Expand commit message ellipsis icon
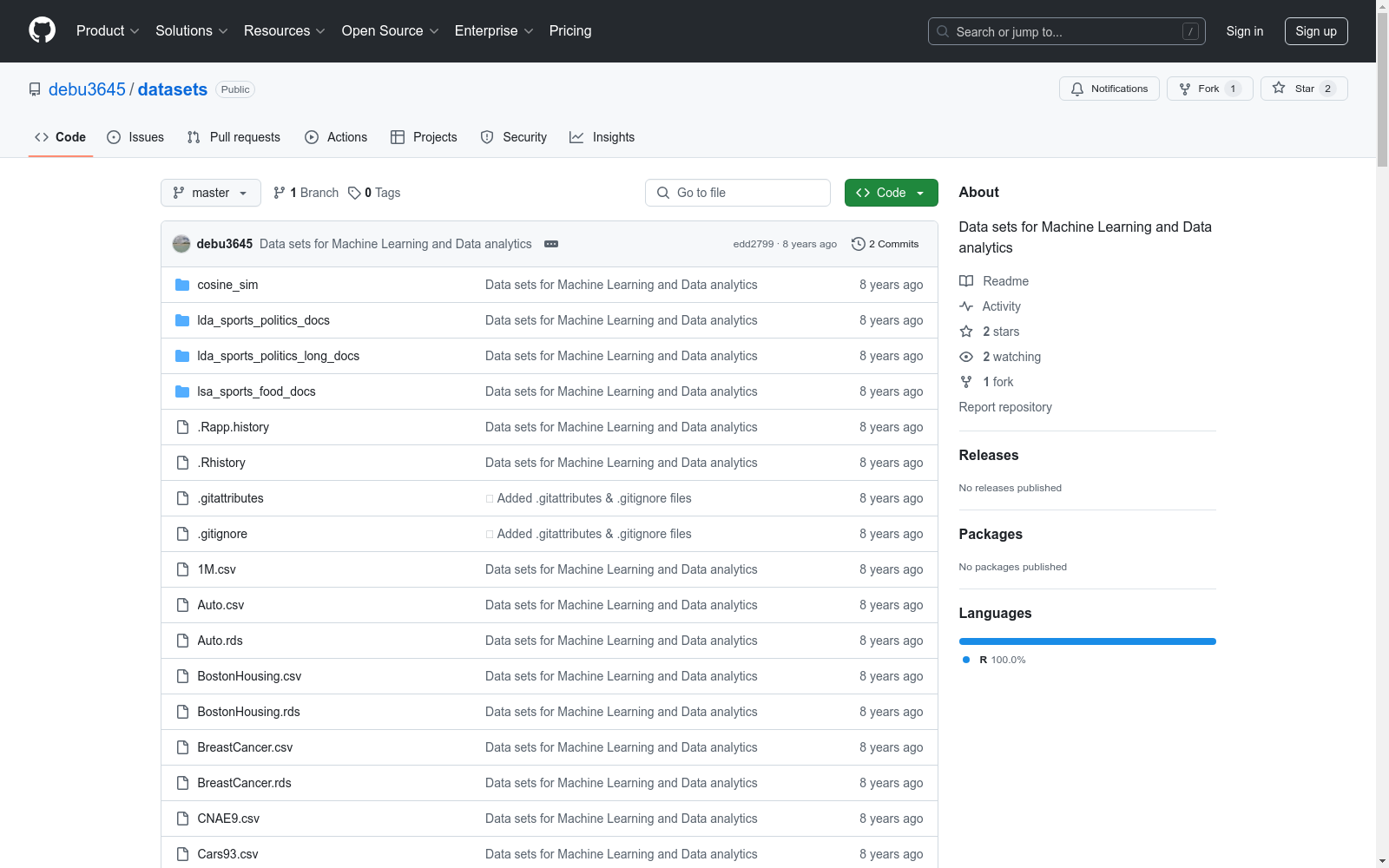 pyautogui.click(x=551, y=244)
